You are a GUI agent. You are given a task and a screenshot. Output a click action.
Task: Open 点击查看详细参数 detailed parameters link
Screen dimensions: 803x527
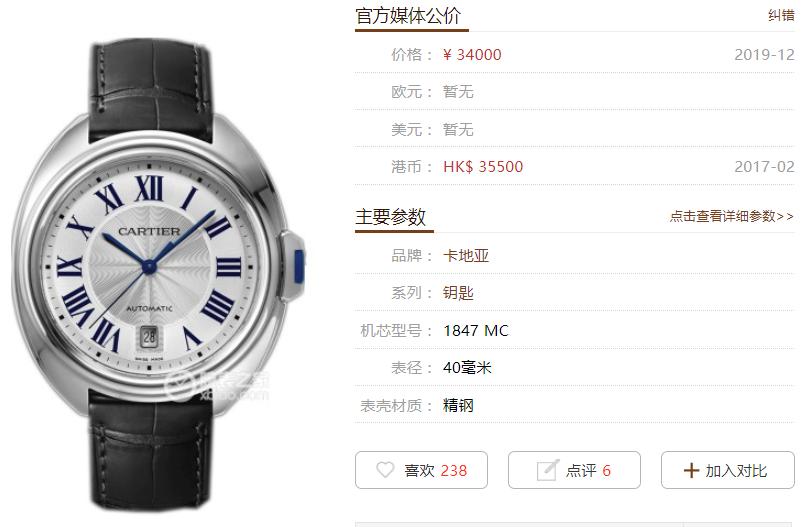[x=732, y=216]
